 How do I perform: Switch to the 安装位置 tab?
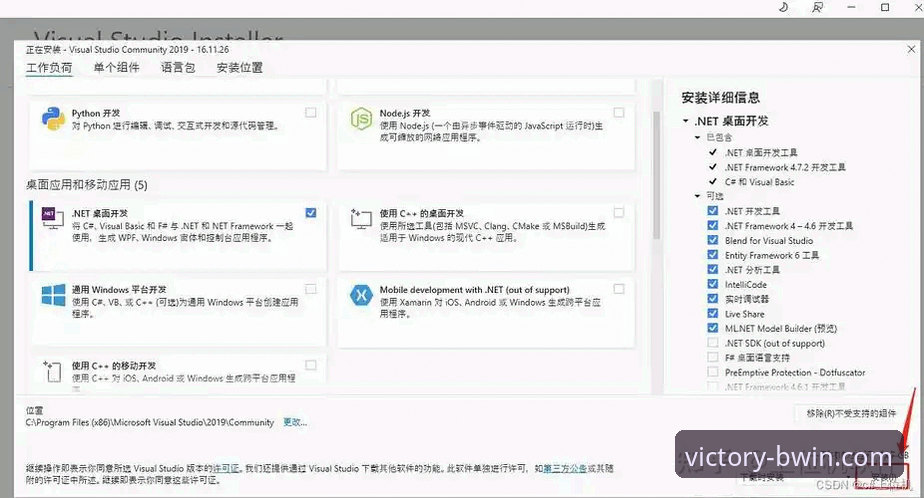[x=239, y=68]
